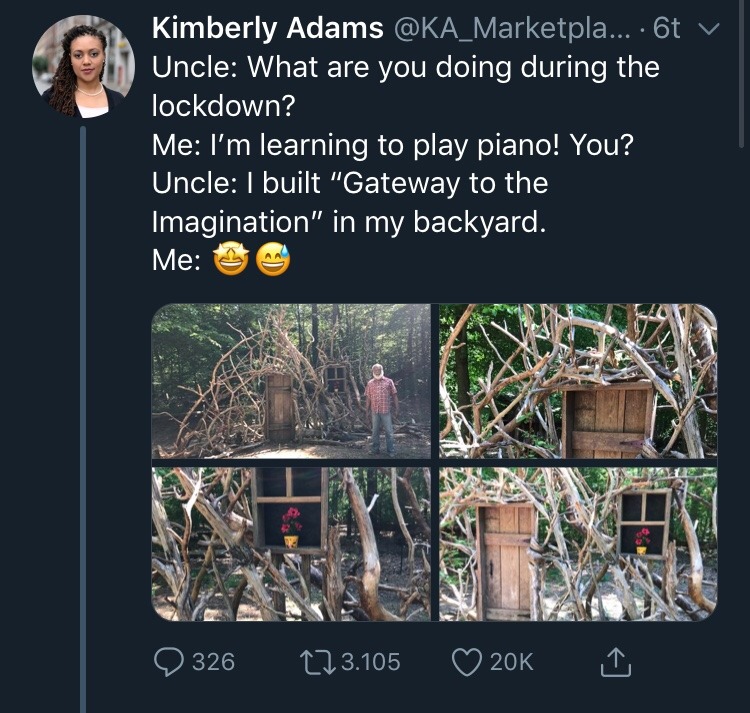The height and width of the screenshot is (713, 750).
Task: Open the top-right wooden door photo
Action: point(578,381)
